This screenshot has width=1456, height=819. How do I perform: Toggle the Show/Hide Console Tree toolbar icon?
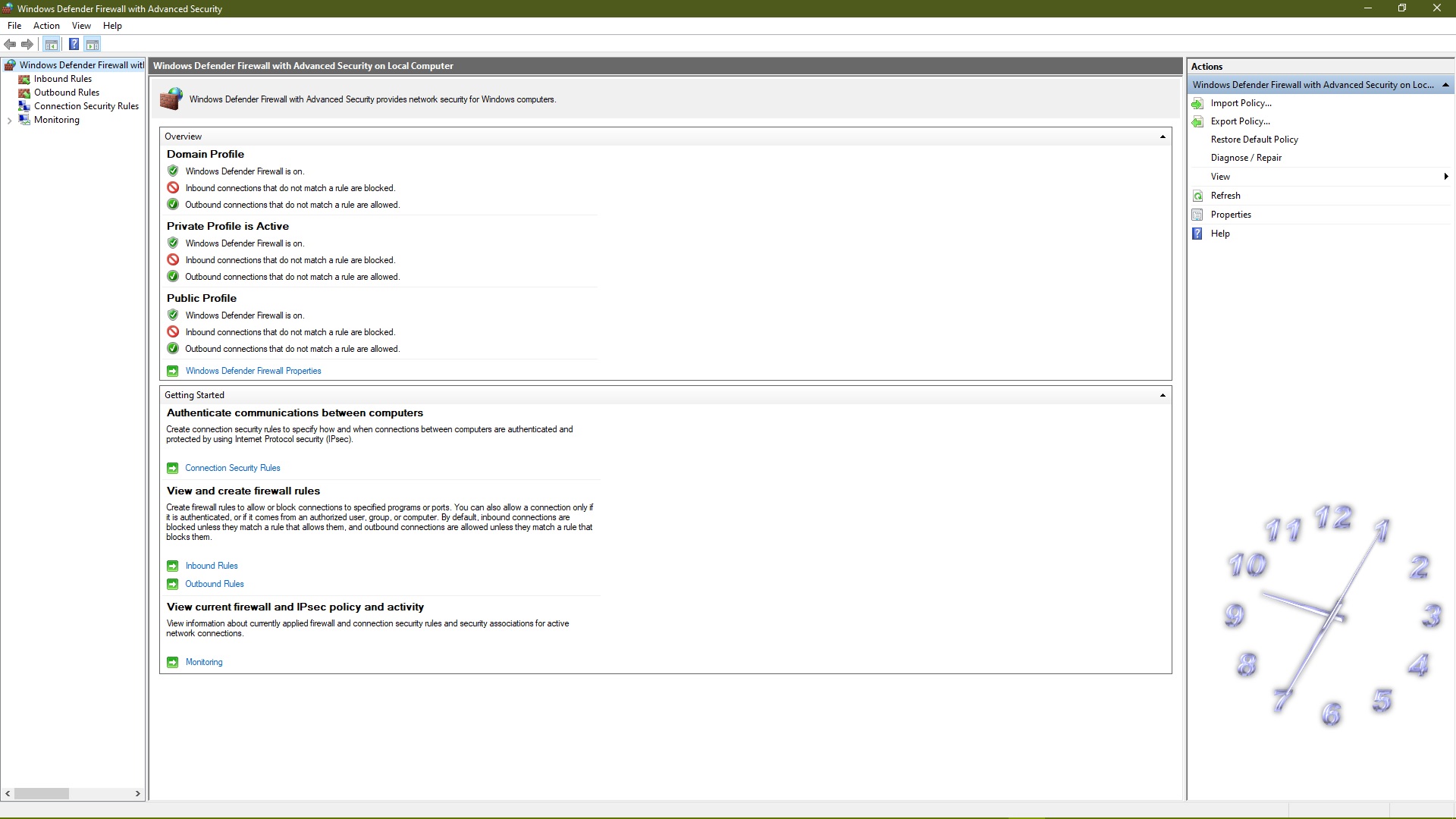[x=52, y=44]
